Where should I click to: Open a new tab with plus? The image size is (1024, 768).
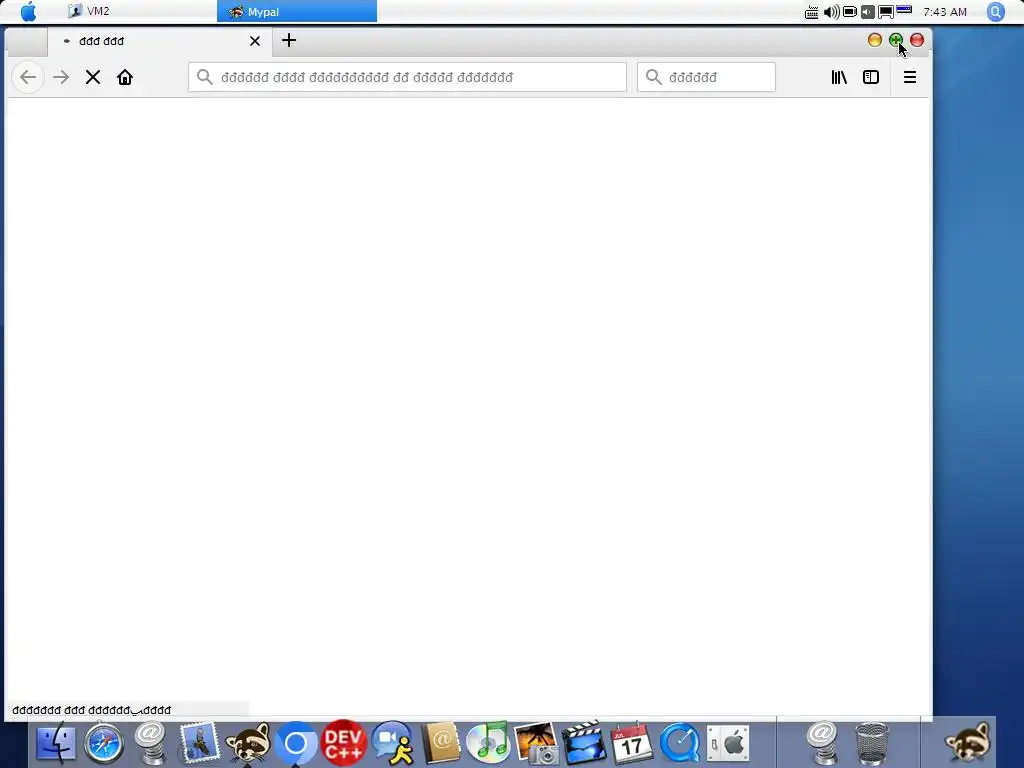pos(289,40)
